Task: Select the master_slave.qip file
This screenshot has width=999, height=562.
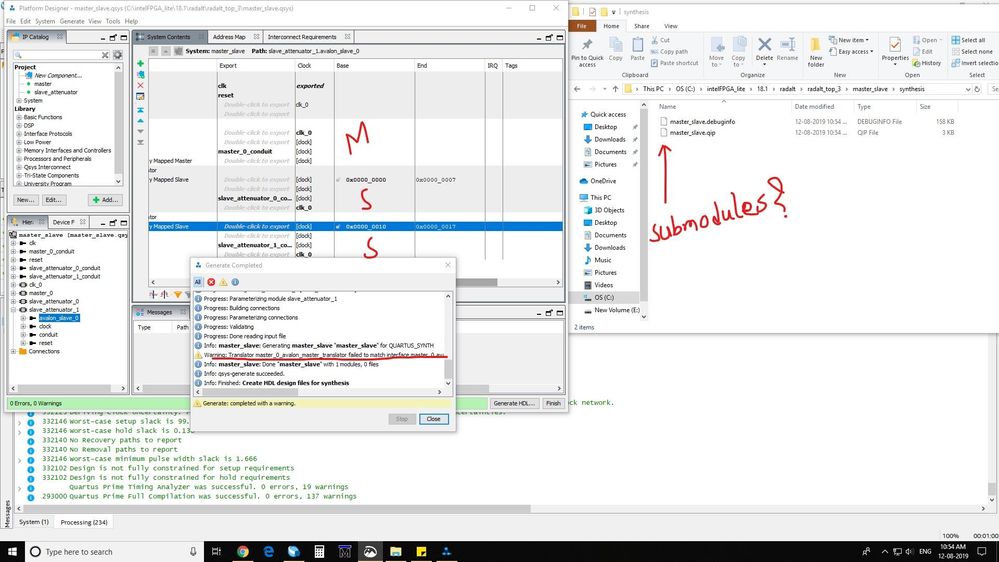Action: pyautogui.click(x=693, y=133)
